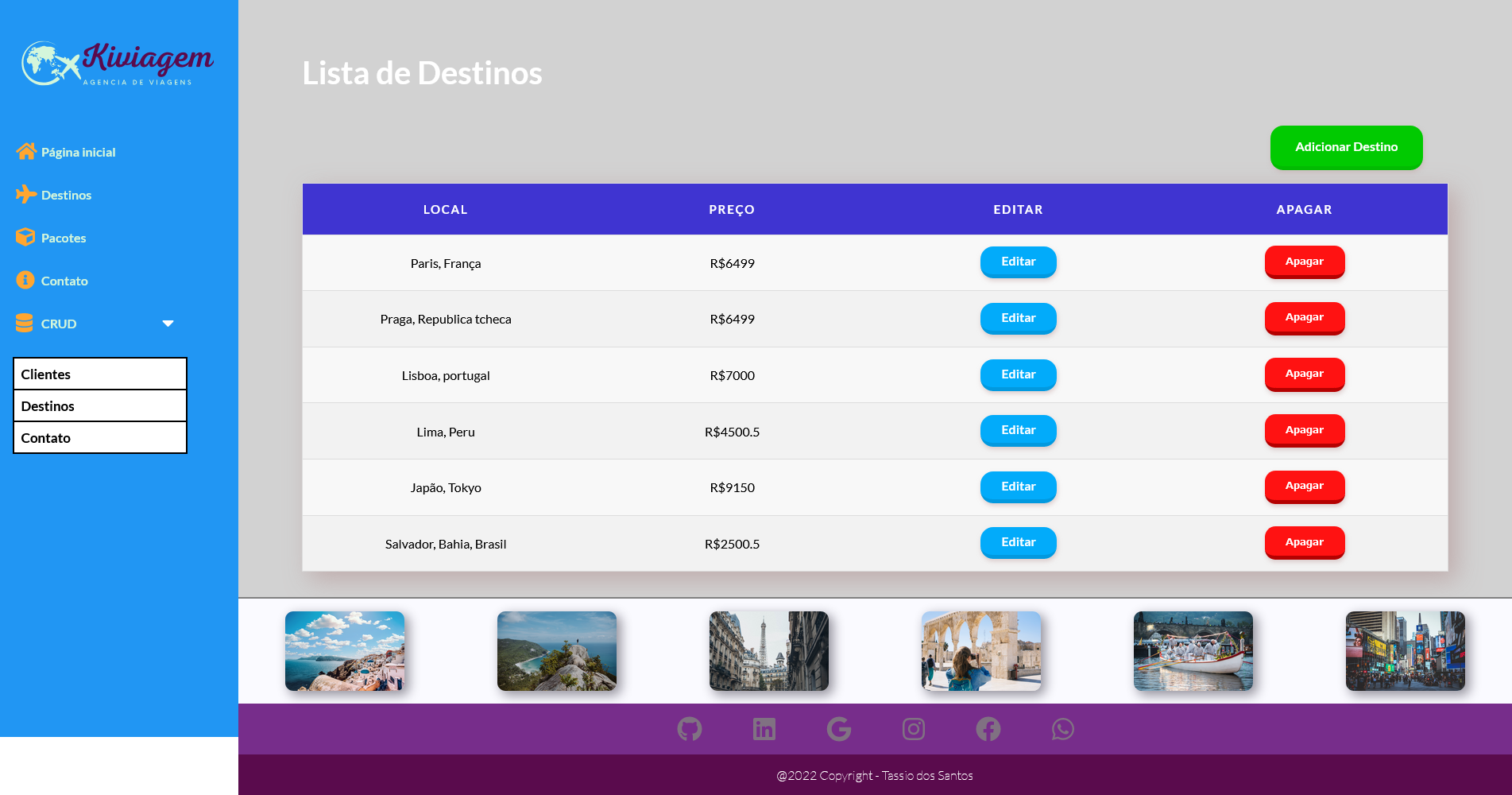Select the Google icon in the footer

pyautogui.click(x=839, y=728)
